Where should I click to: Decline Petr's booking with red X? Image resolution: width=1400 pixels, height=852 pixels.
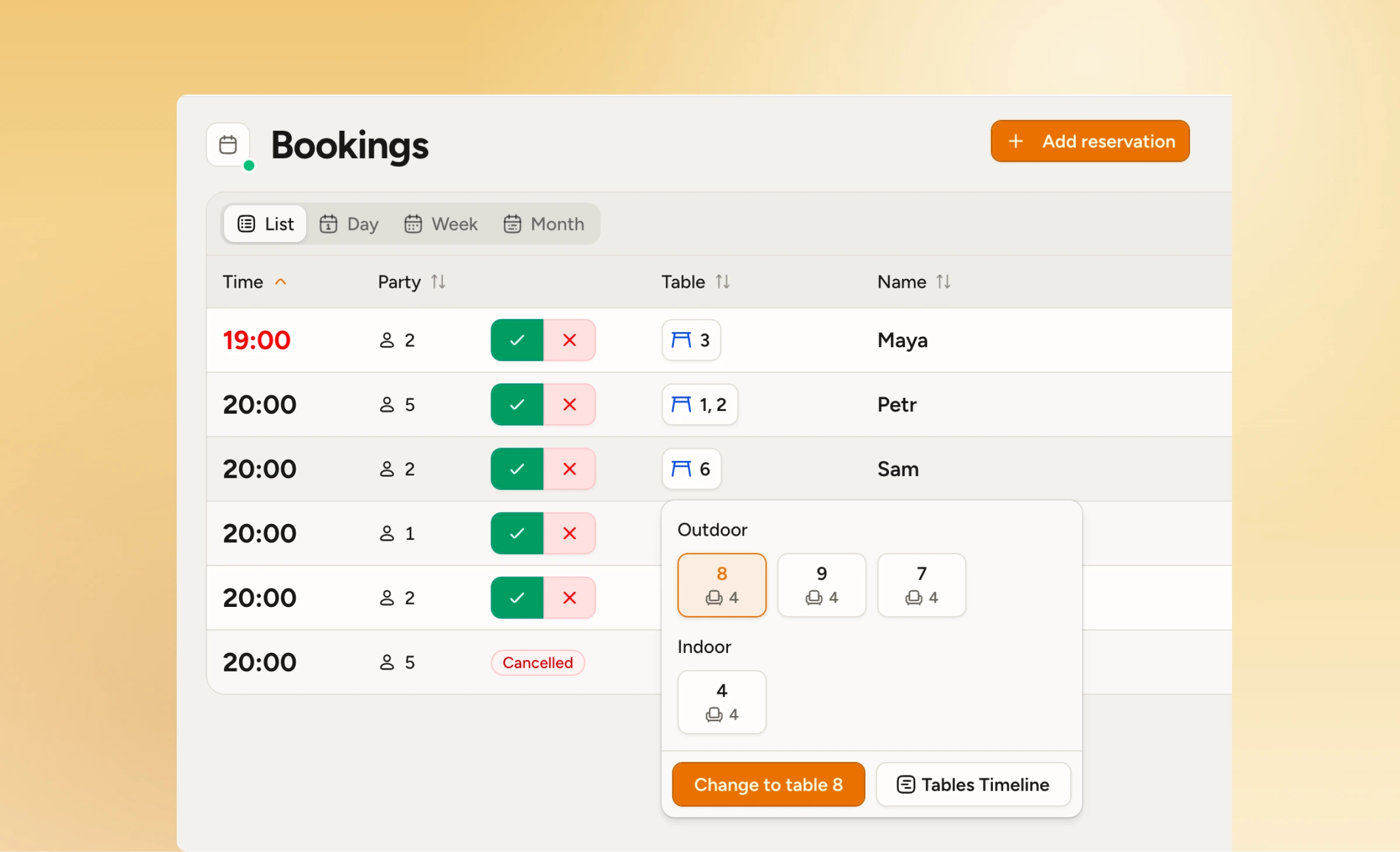click(569, 404)
